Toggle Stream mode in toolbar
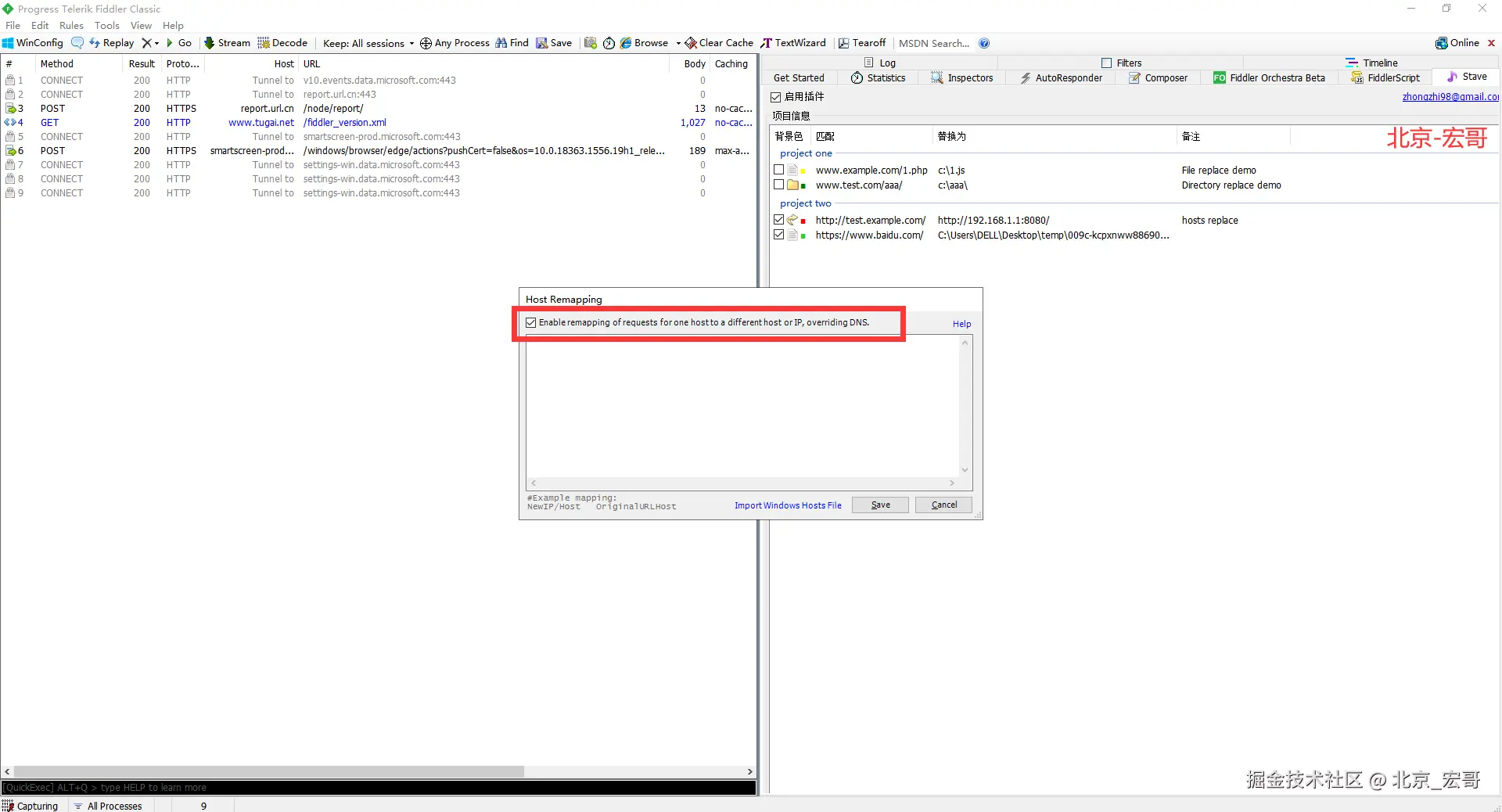This screenshot has width=1502, height=812. (x=227, y=43)
